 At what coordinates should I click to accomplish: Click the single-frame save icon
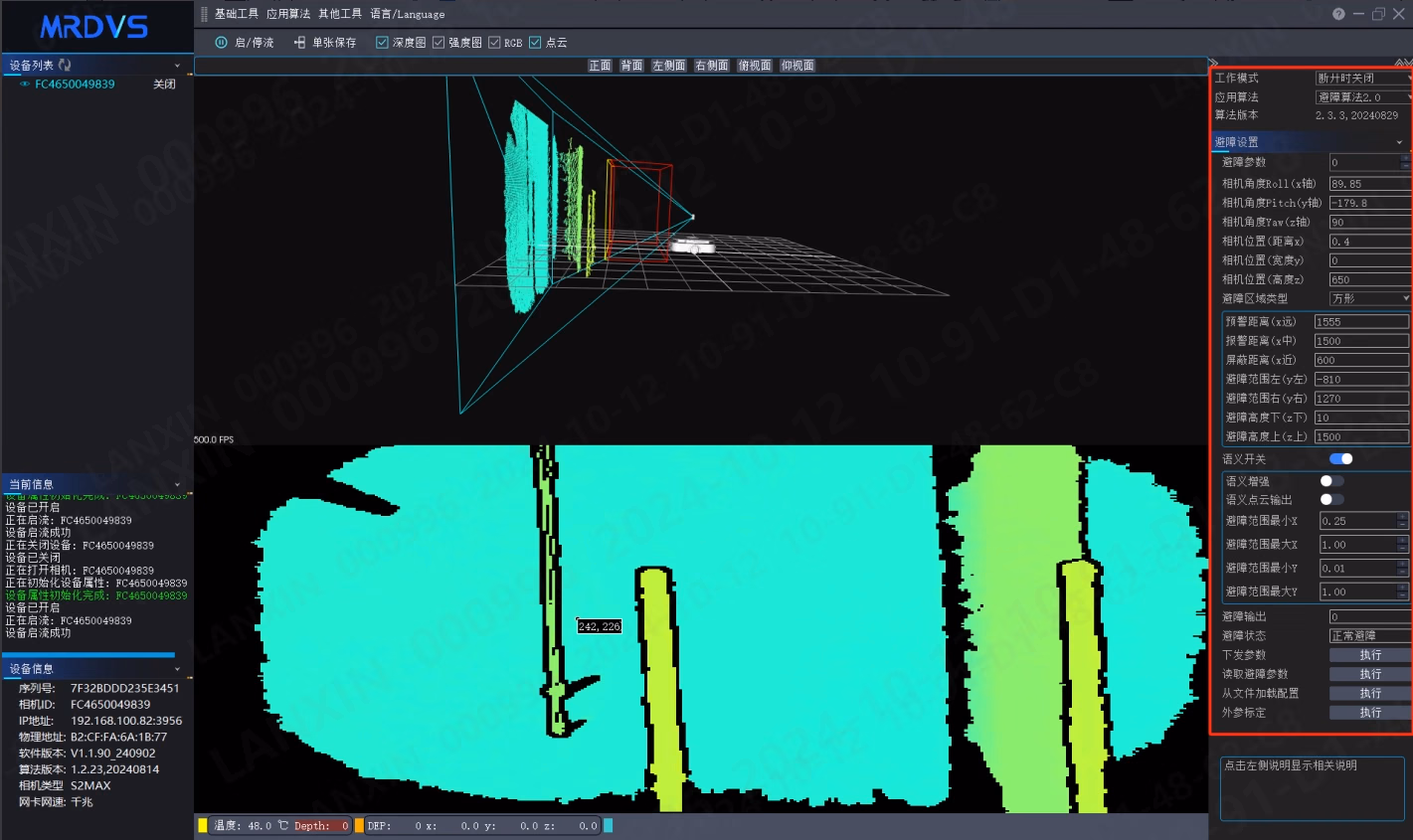pos(299,43)
